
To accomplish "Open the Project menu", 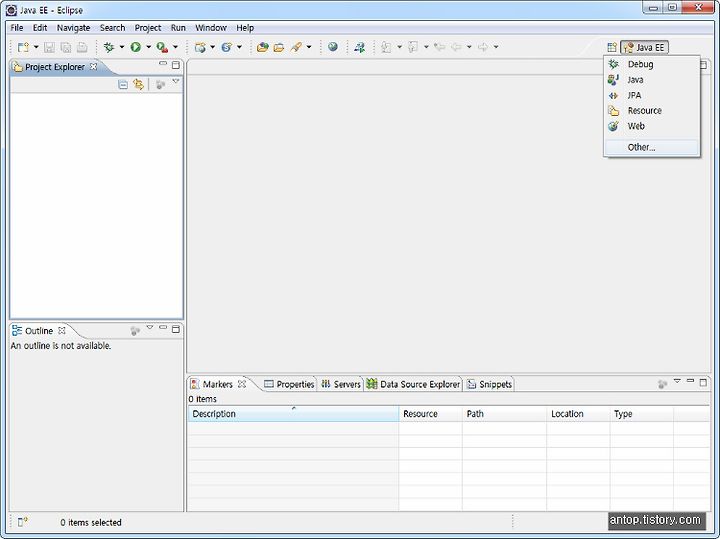I will pyautogui.click(x=148, y=28).
